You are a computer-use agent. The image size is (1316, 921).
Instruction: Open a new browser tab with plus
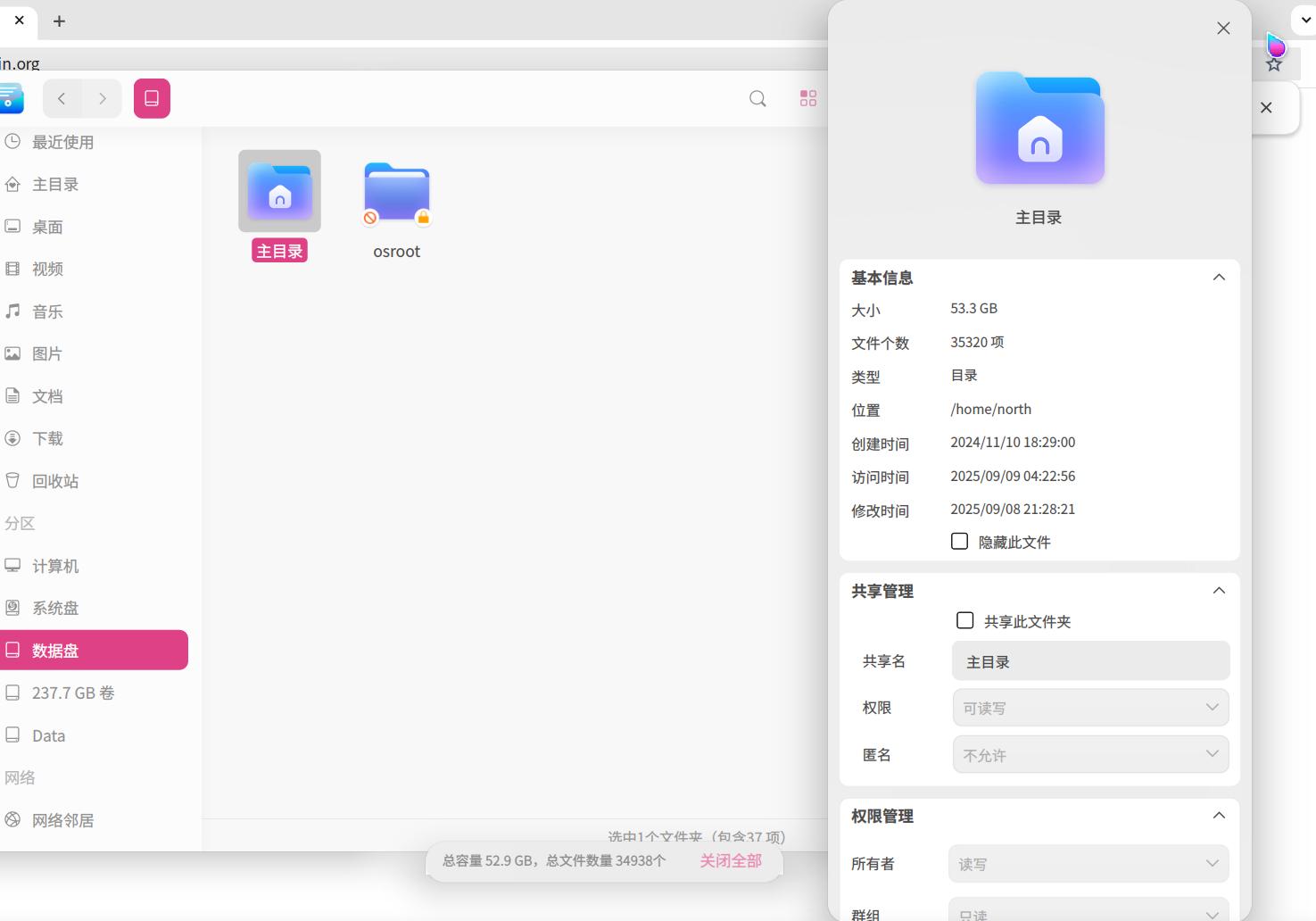tap(59, 21)
